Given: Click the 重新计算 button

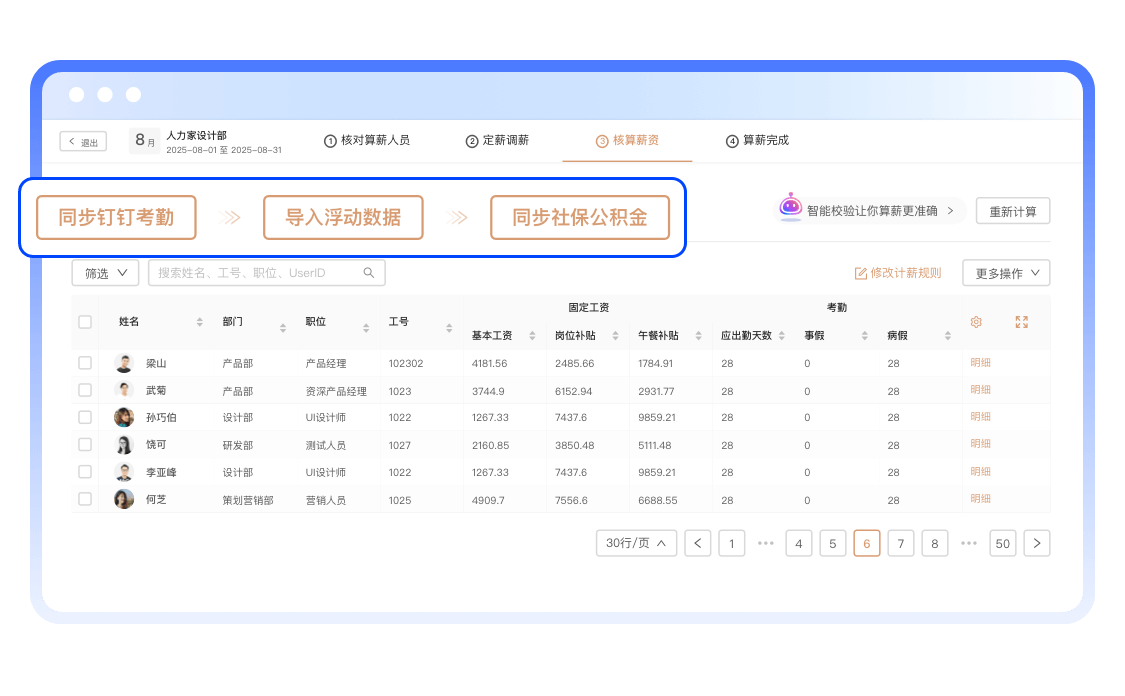Looking at the screenshot, I should coord(1012,211).
